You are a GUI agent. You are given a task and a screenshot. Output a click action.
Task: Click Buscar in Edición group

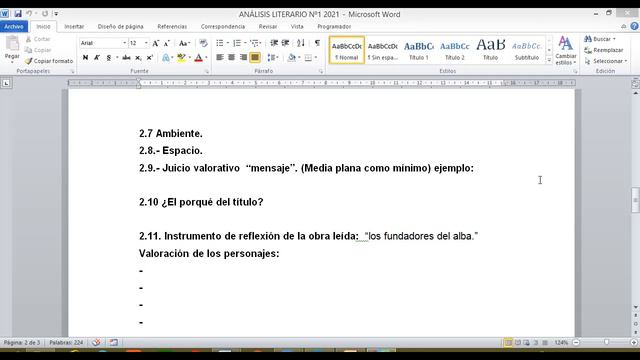coord(600,39)
